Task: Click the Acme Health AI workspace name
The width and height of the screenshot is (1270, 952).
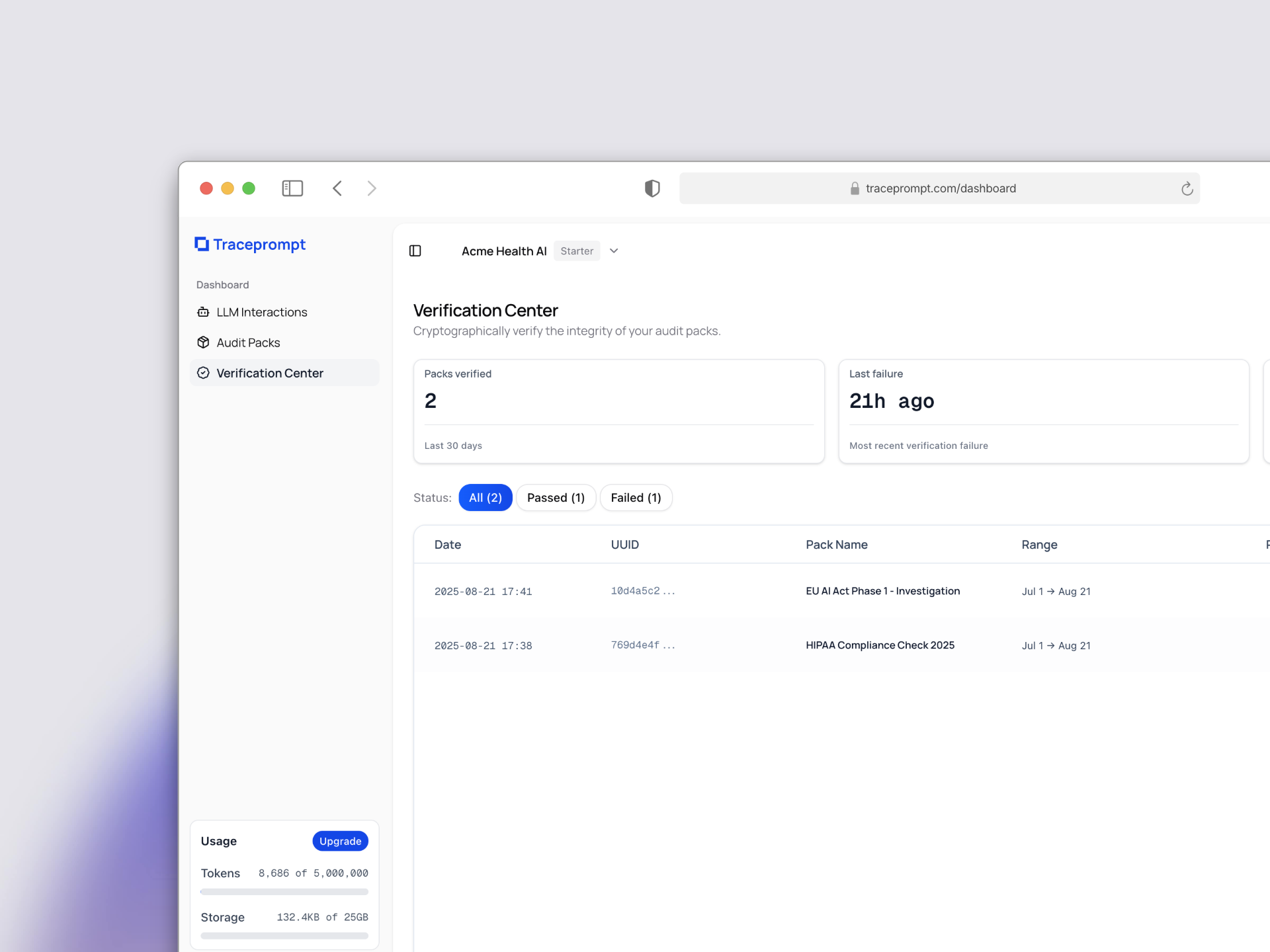Action: click(x=504, y=251)
